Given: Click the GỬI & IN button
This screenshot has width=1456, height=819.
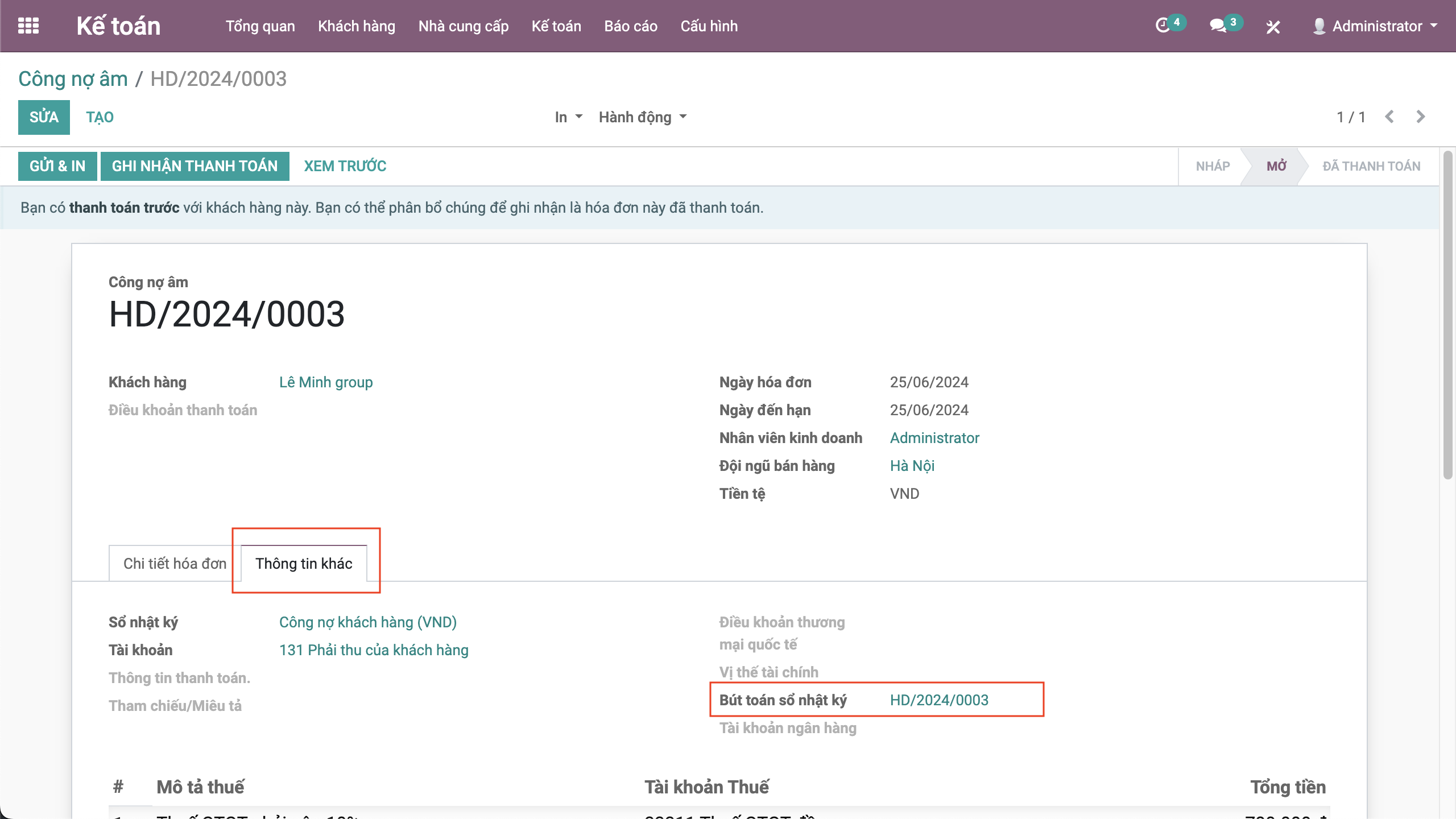Looking at the screenshot, I should click(x=57, y=166).
